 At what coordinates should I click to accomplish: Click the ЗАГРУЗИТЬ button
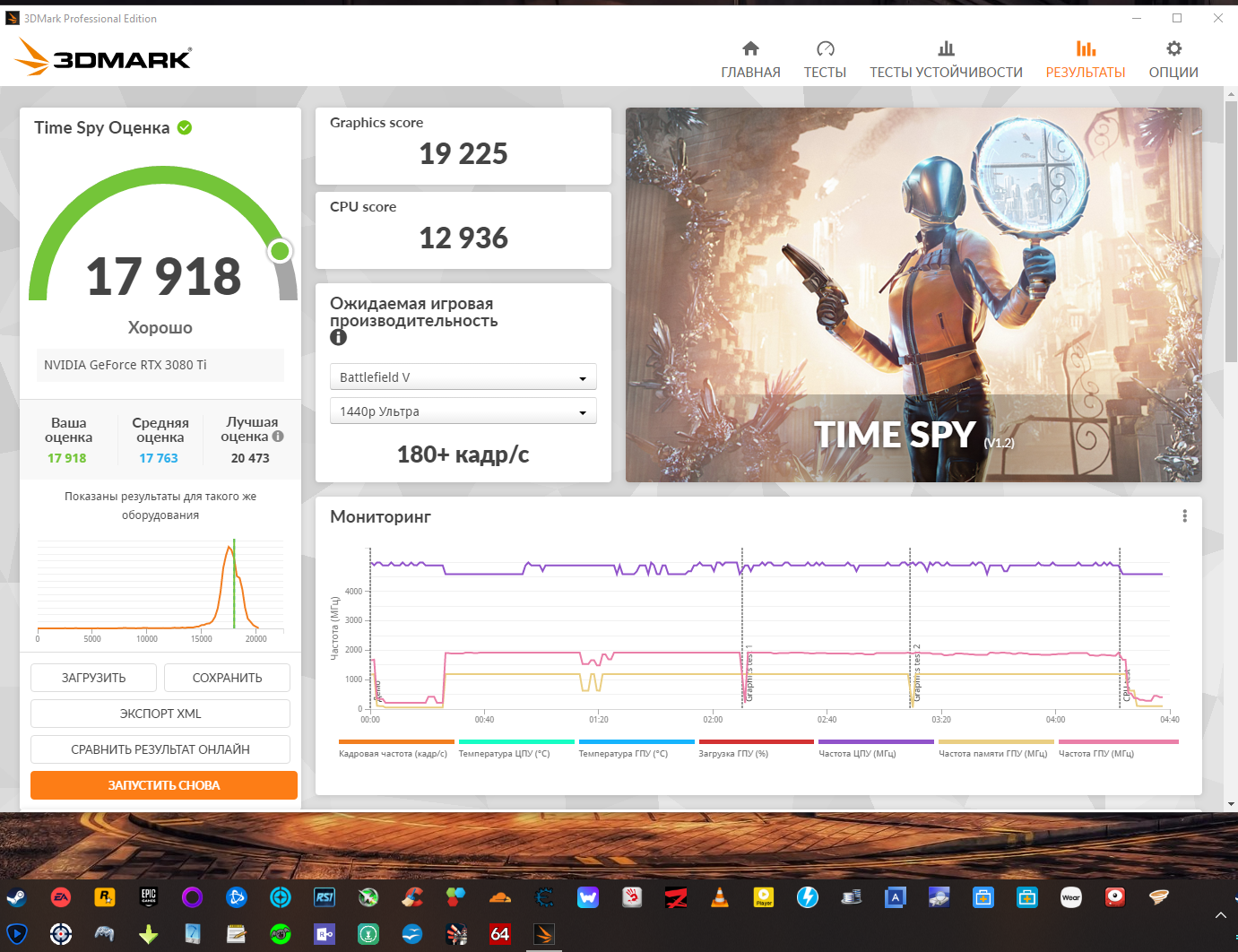point(93,678)
